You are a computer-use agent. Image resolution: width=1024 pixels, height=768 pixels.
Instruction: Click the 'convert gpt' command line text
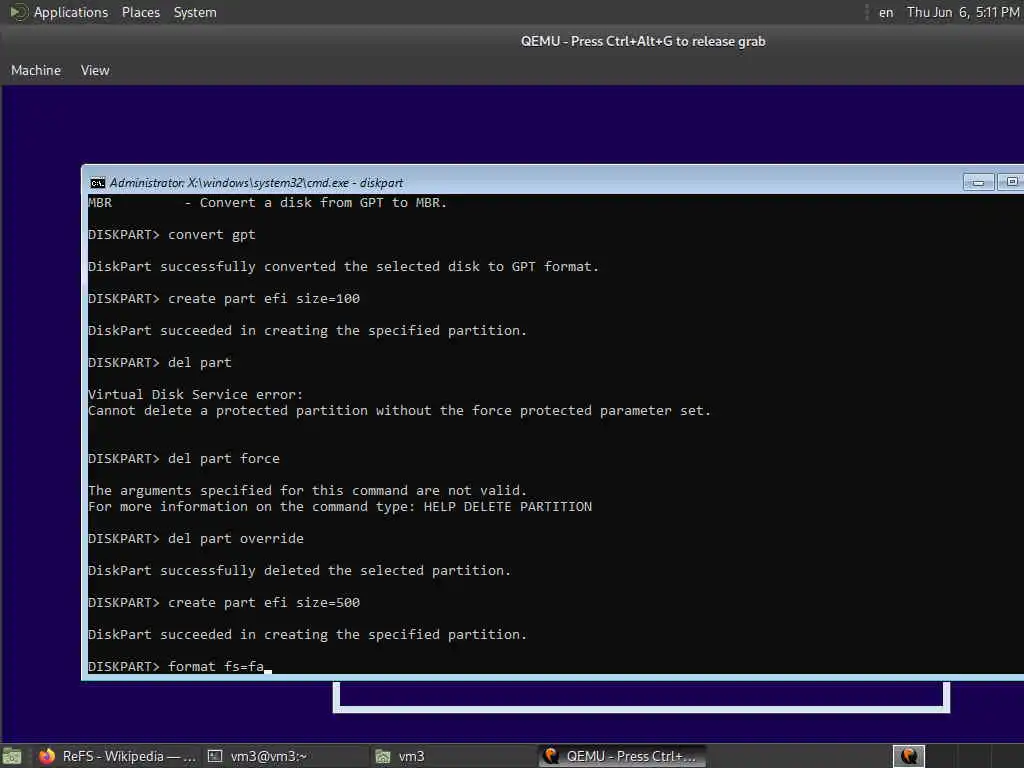(212, 234)
